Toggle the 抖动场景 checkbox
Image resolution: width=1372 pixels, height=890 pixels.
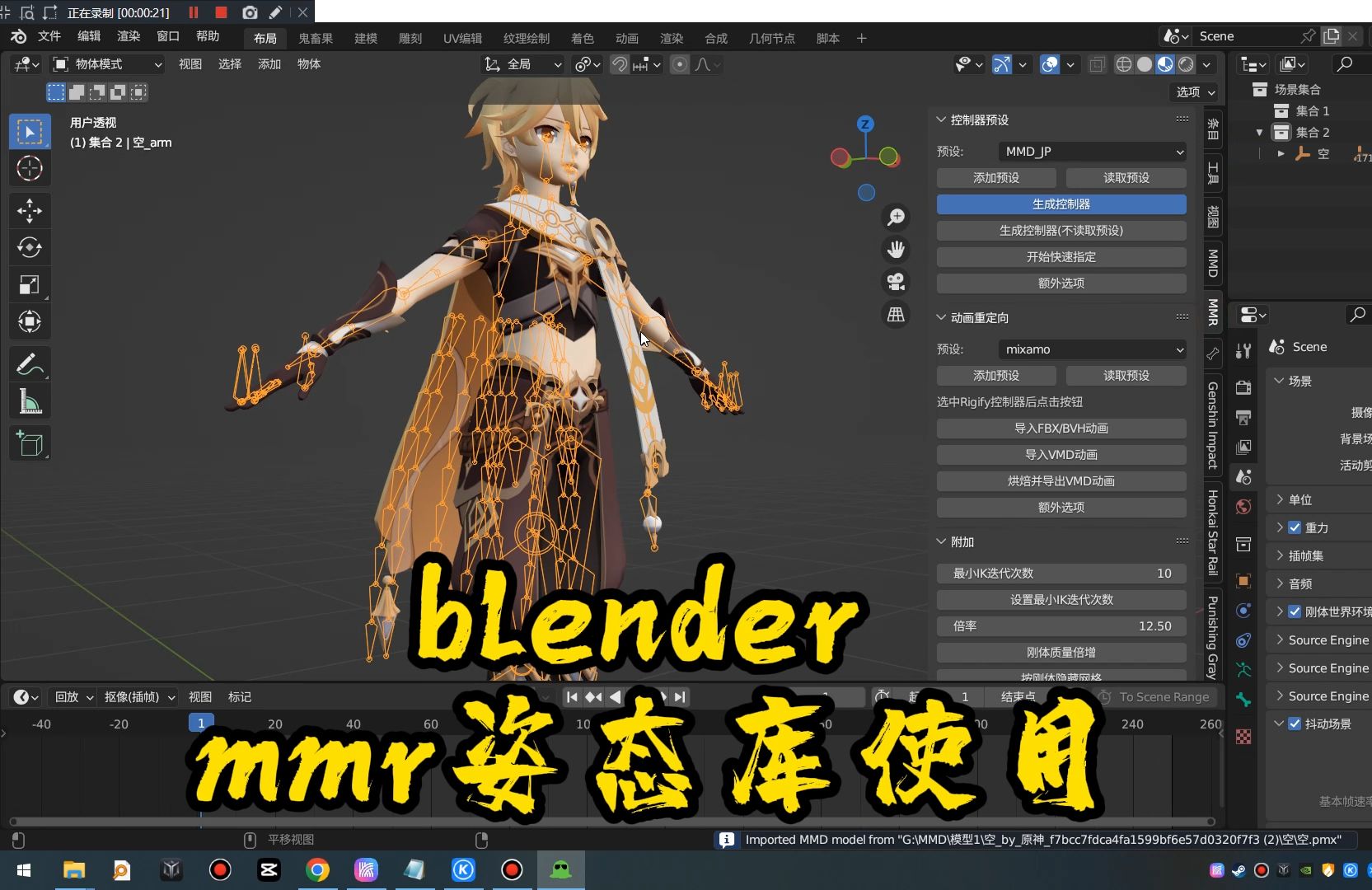coord(1295,724)
